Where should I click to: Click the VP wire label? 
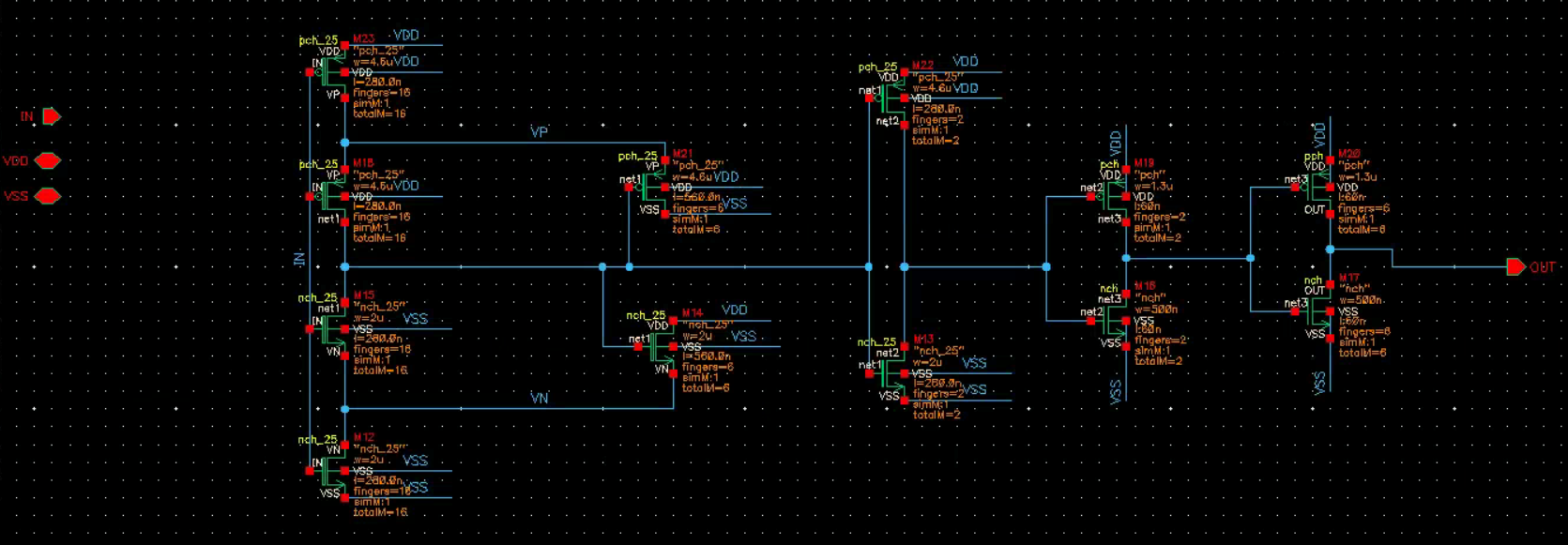pos(539,132)
